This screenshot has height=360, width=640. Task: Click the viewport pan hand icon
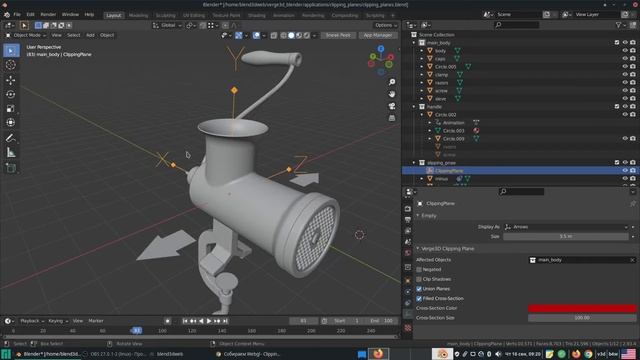pos(392,94)
